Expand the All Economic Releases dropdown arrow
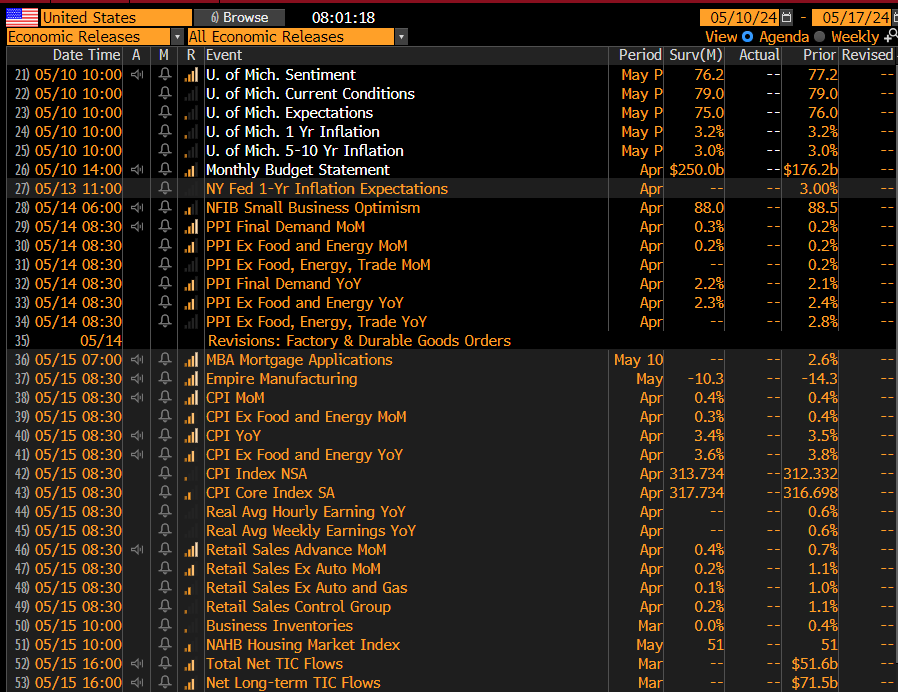898x692 pixels. (x=401, y=37)
